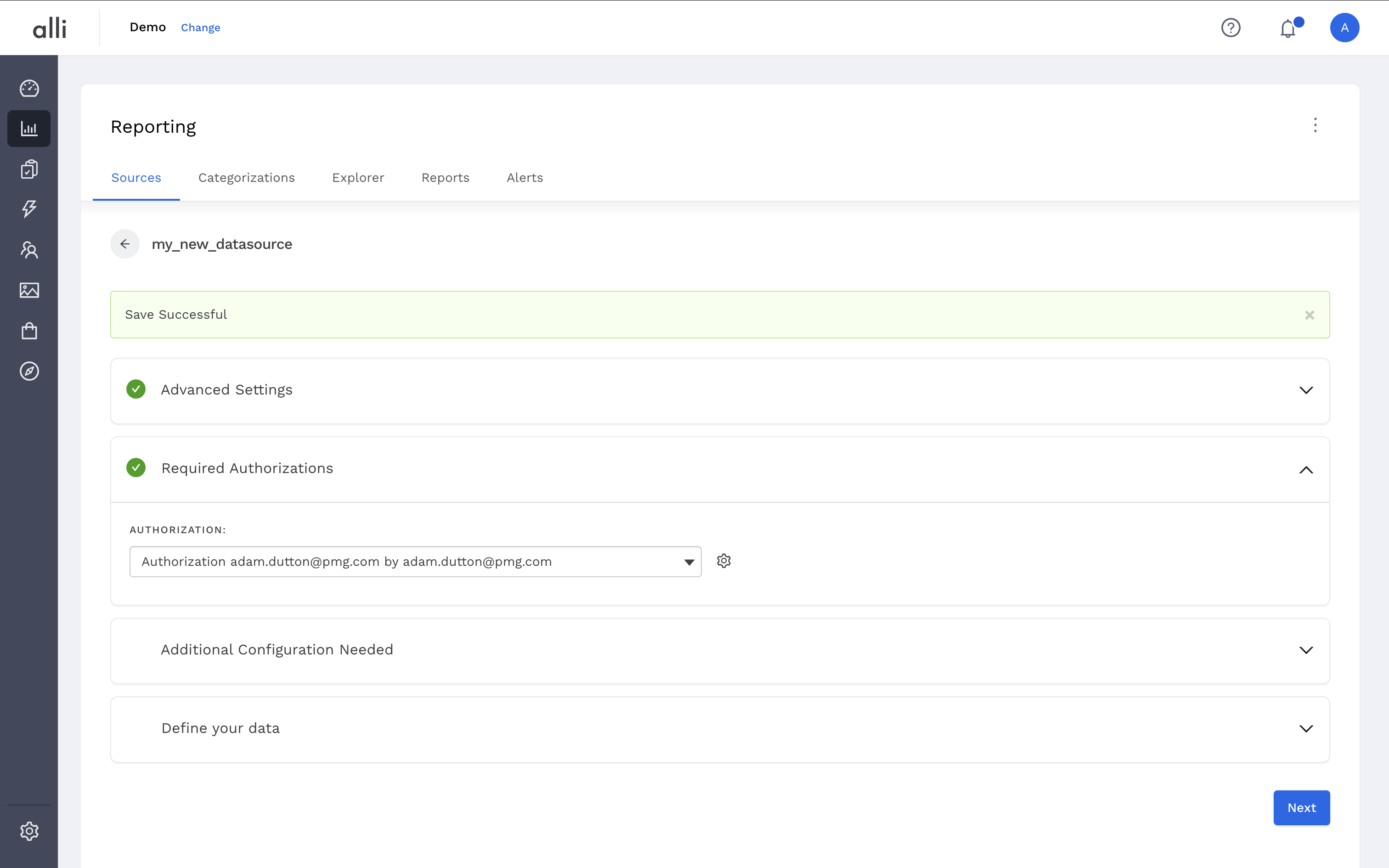Open the Authorization account dropdown
Viewport: 1389px width, 868px height.
click(x=415, y=561)
